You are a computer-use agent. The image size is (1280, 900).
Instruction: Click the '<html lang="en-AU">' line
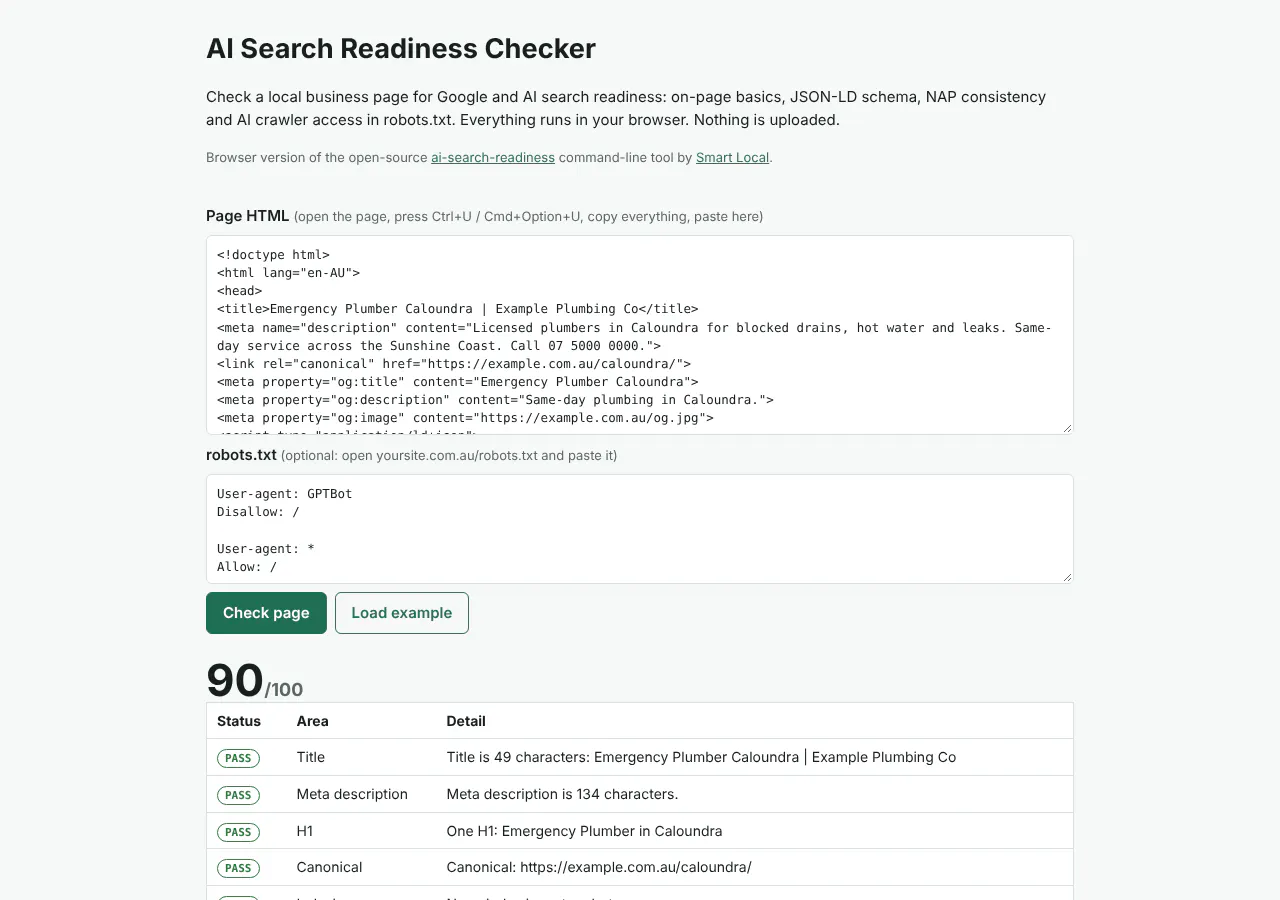(288, 272)
